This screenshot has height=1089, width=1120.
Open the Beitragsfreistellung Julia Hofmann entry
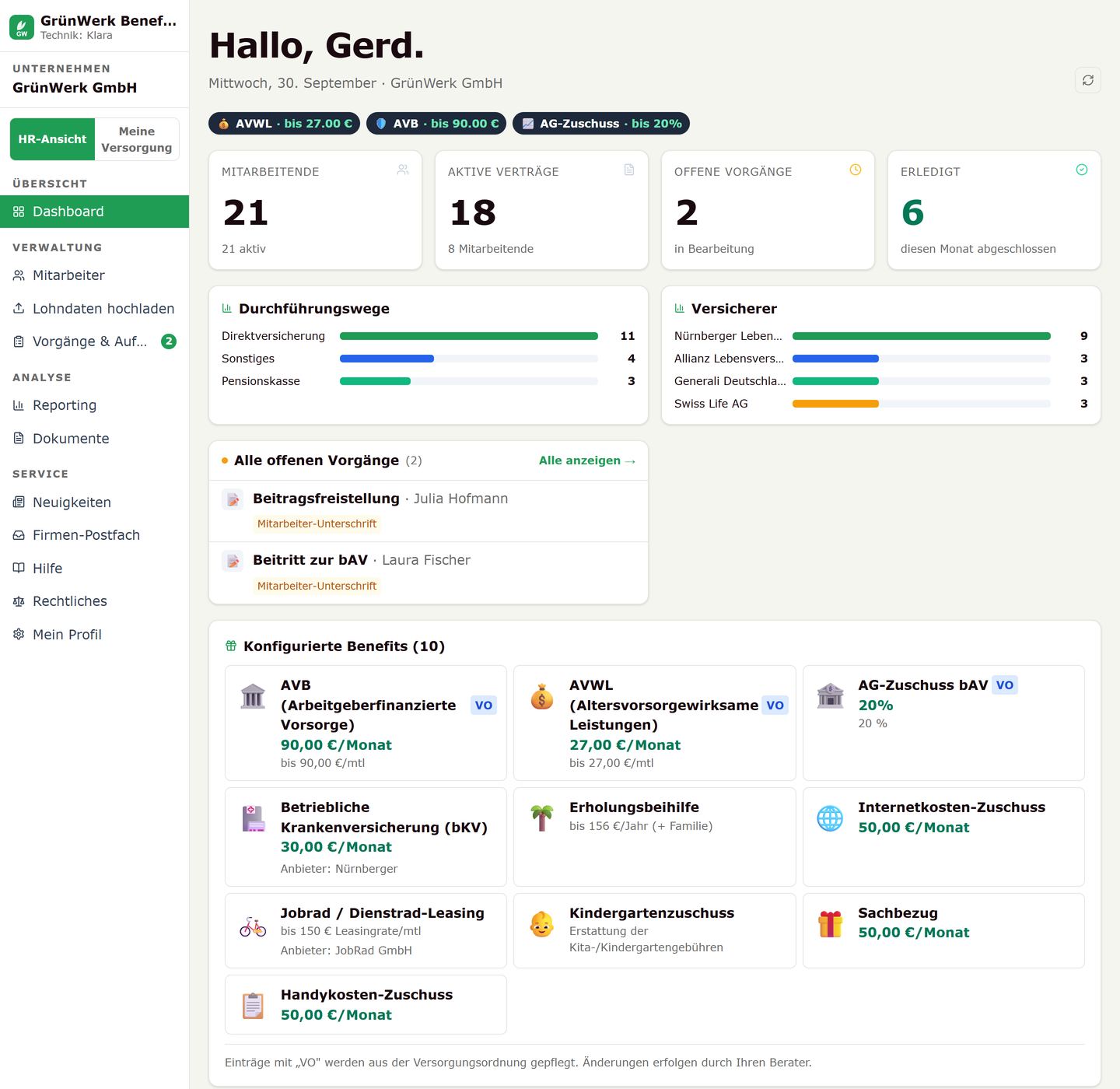[429, 511]
